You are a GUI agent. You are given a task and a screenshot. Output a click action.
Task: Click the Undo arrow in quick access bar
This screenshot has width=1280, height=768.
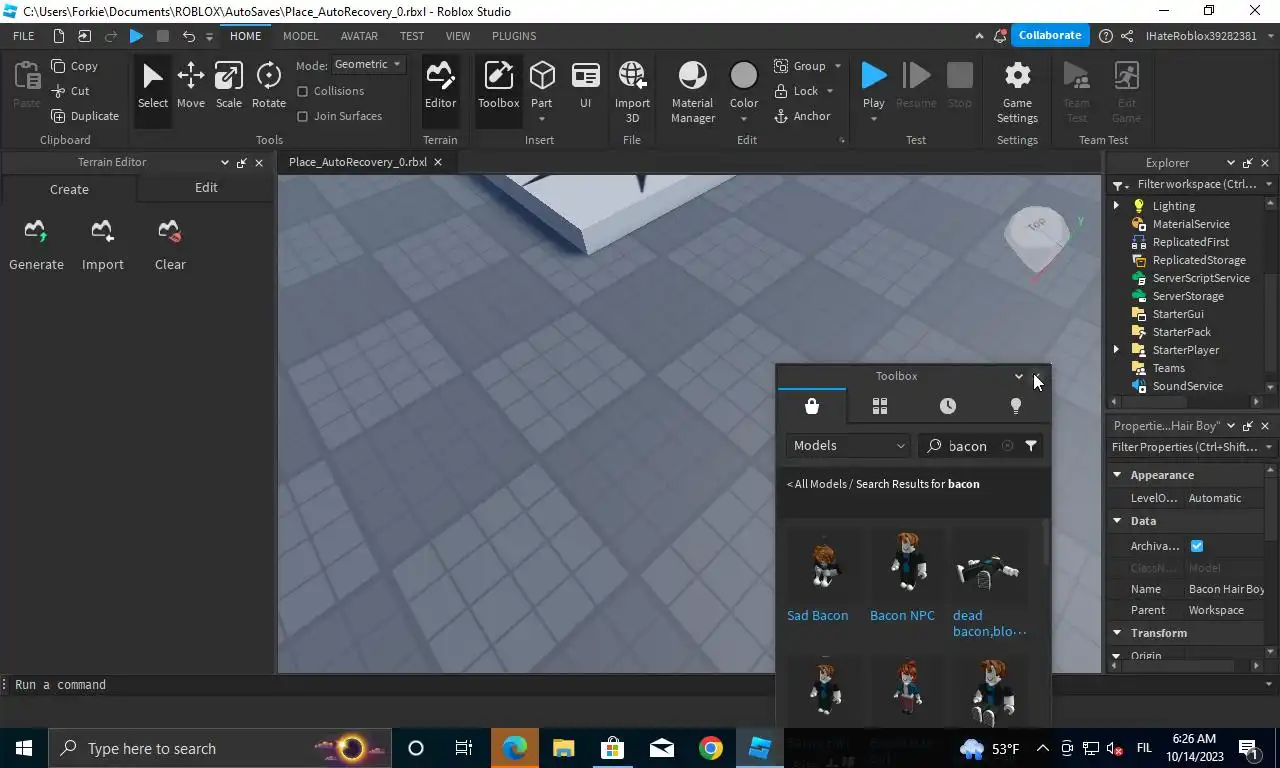click(188, 36)
